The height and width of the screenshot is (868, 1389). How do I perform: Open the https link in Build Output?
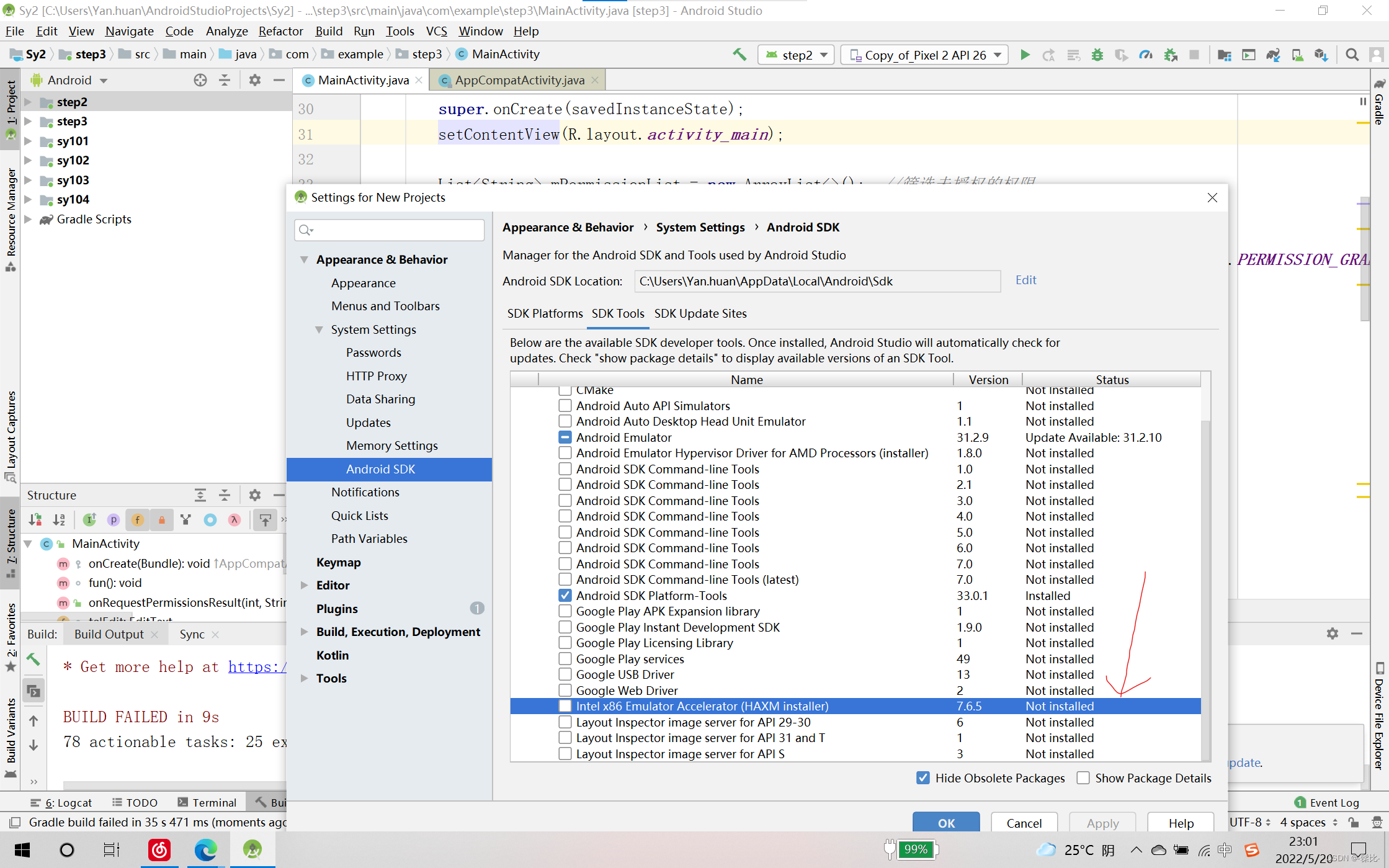257,667
